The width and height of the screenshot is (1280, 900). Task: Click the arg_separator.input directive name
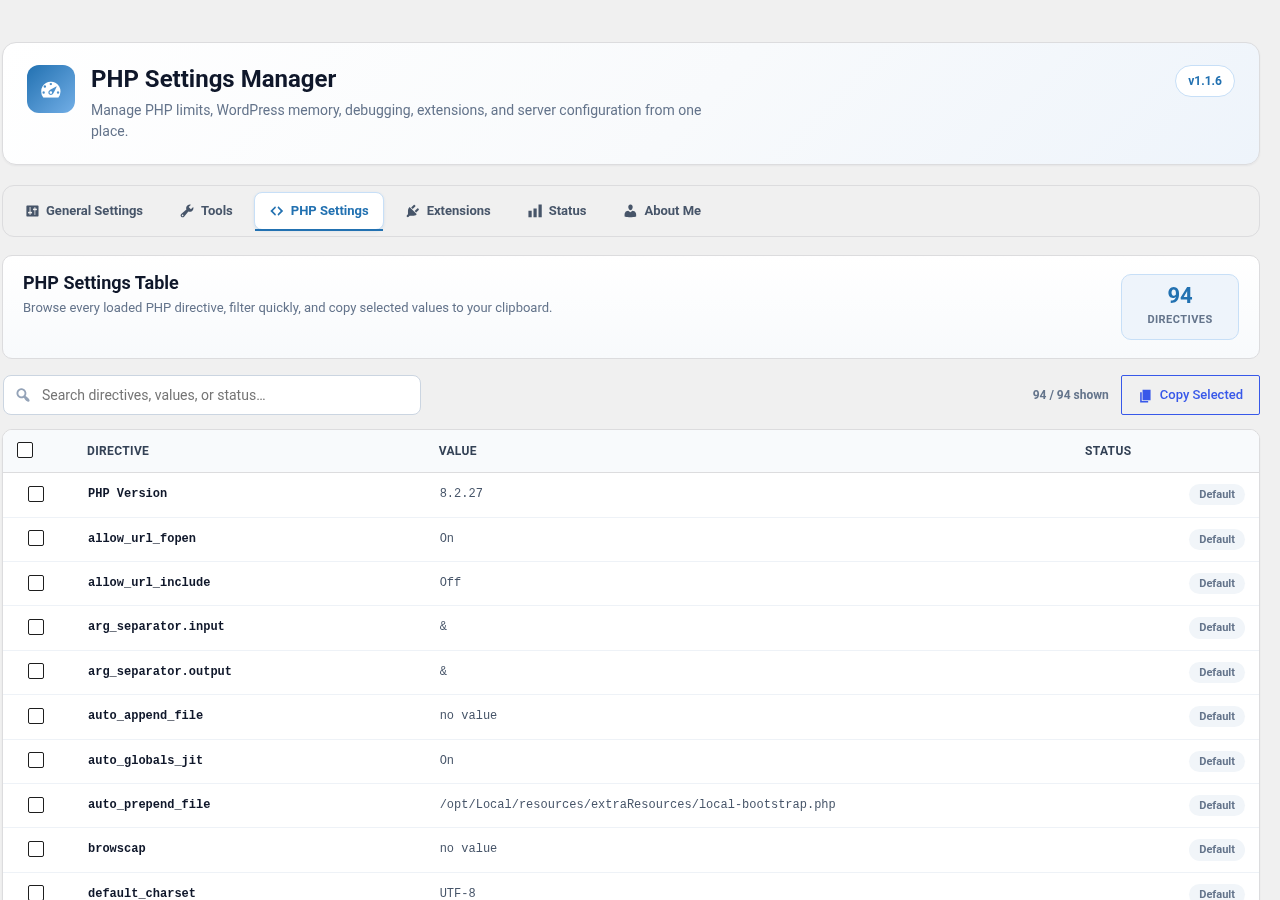[x=156, y=627]
